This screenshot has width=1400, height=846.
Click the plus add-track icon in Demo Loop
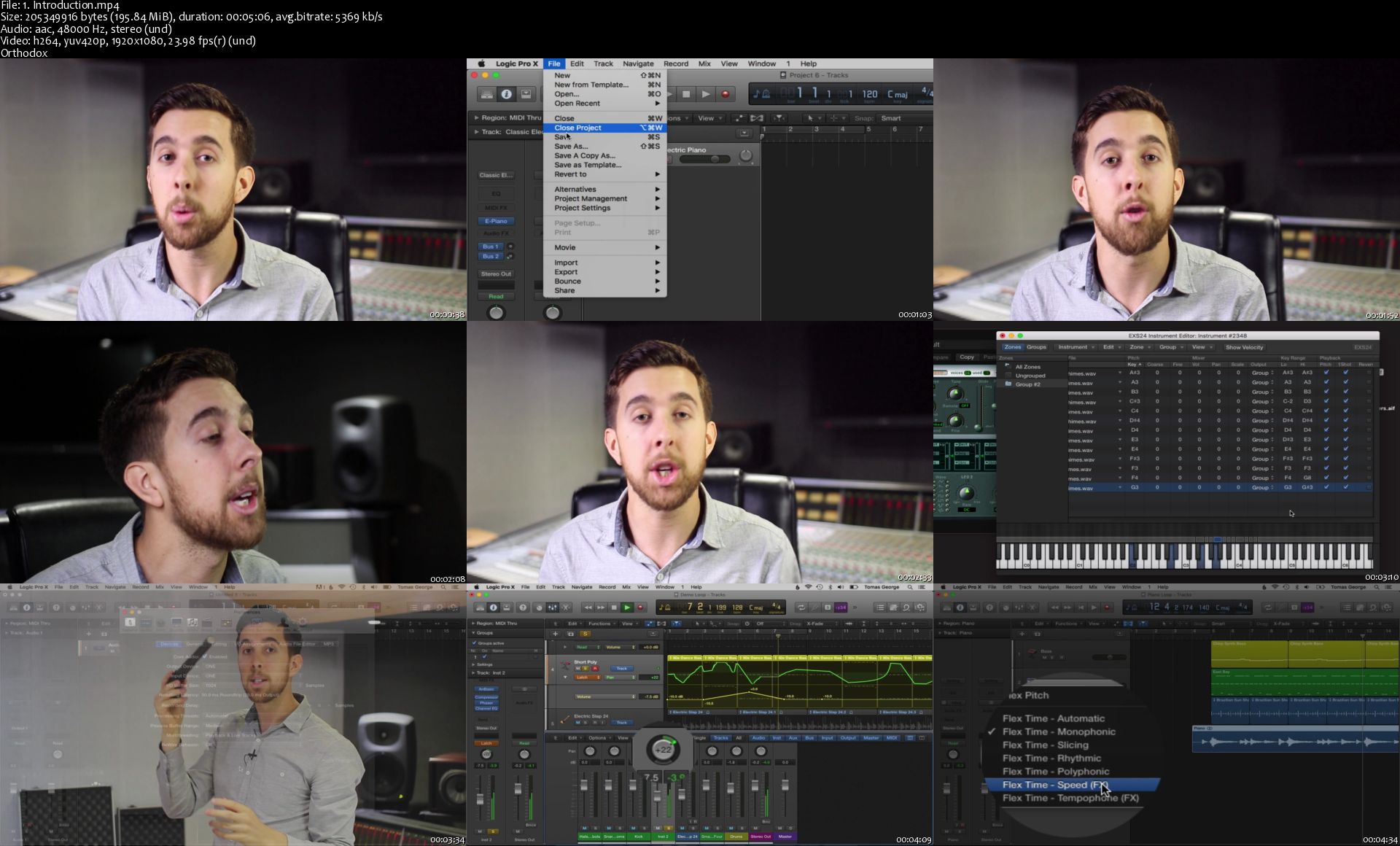555,634
